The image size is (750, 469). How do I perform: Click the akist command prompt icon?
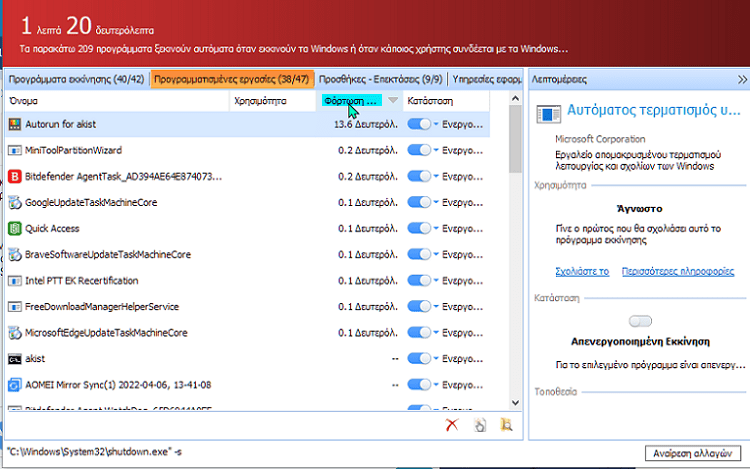[x=15, y=359]
